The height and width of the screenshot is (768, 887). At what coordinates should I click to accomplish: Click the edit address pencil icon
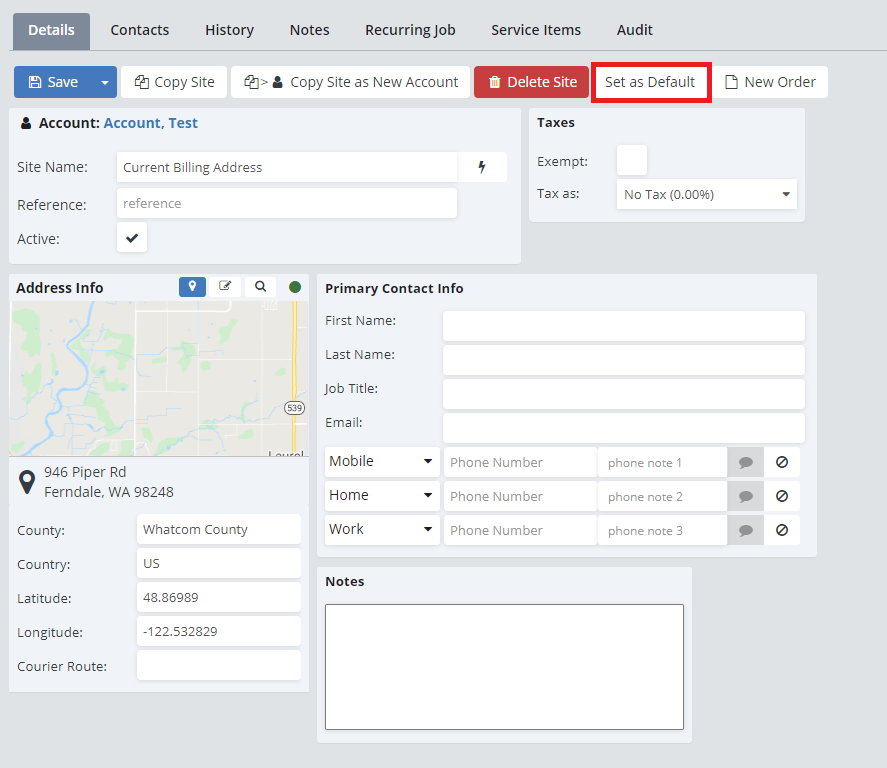(x=225, y=287)
